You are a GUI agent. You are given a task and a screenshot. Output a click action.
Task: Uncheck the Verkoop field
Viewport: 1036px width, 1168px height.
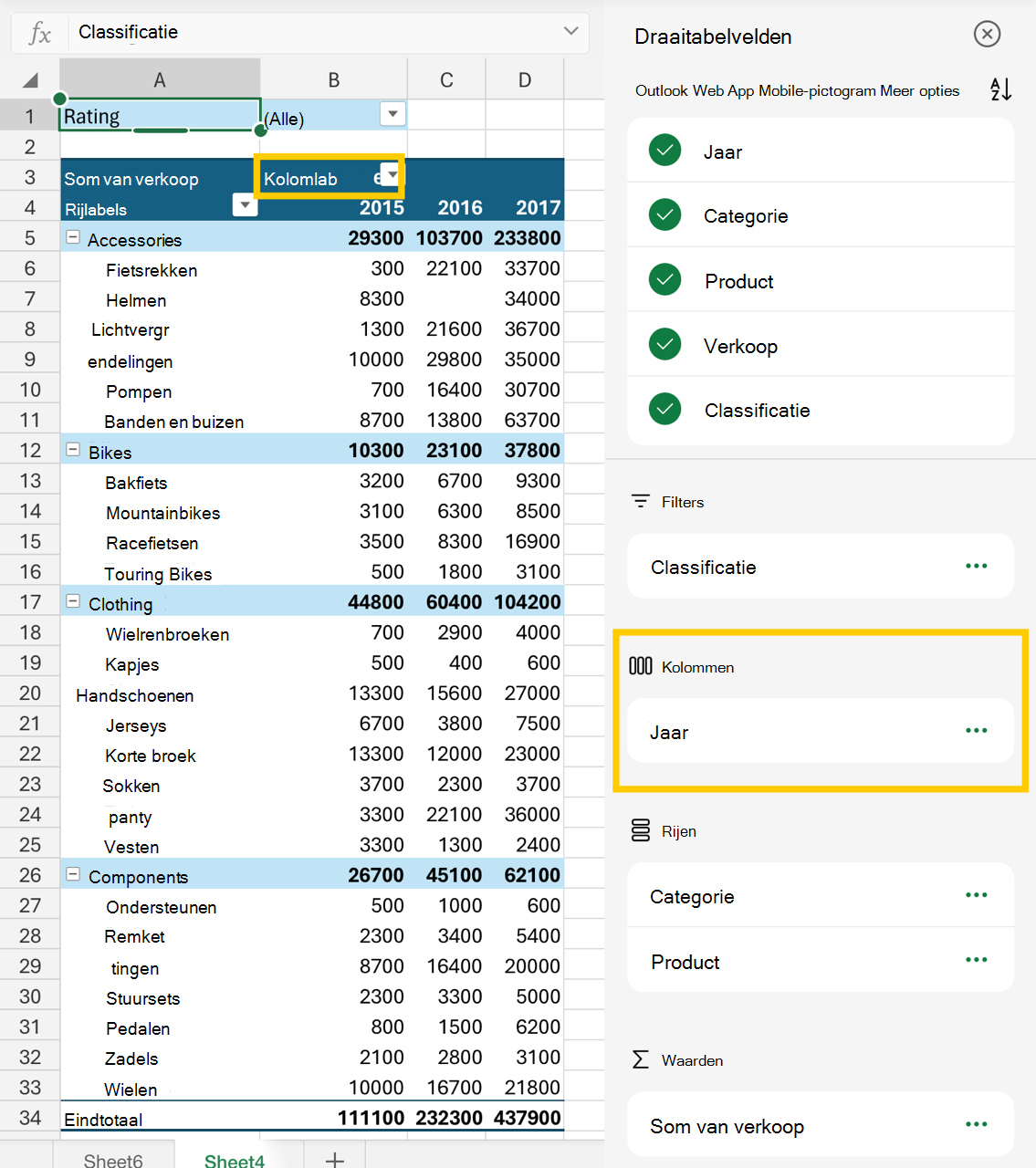[665, 344]
